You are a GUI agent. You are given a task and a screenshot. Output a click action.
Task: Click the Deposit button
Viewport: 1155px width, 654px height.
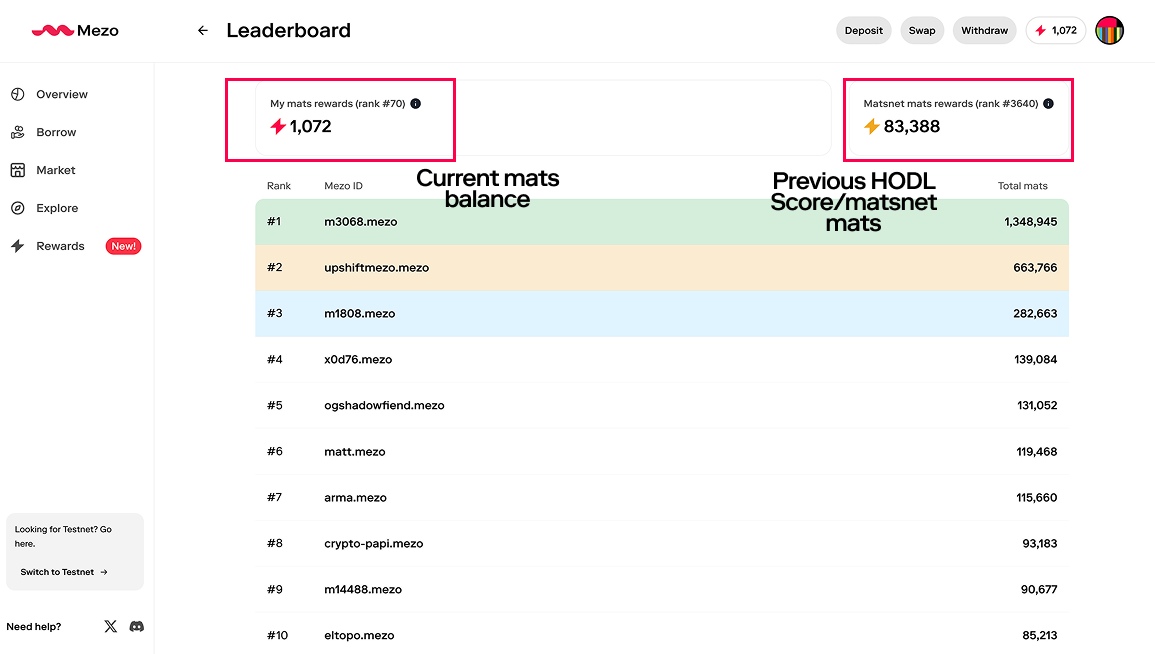coord(863,30)
